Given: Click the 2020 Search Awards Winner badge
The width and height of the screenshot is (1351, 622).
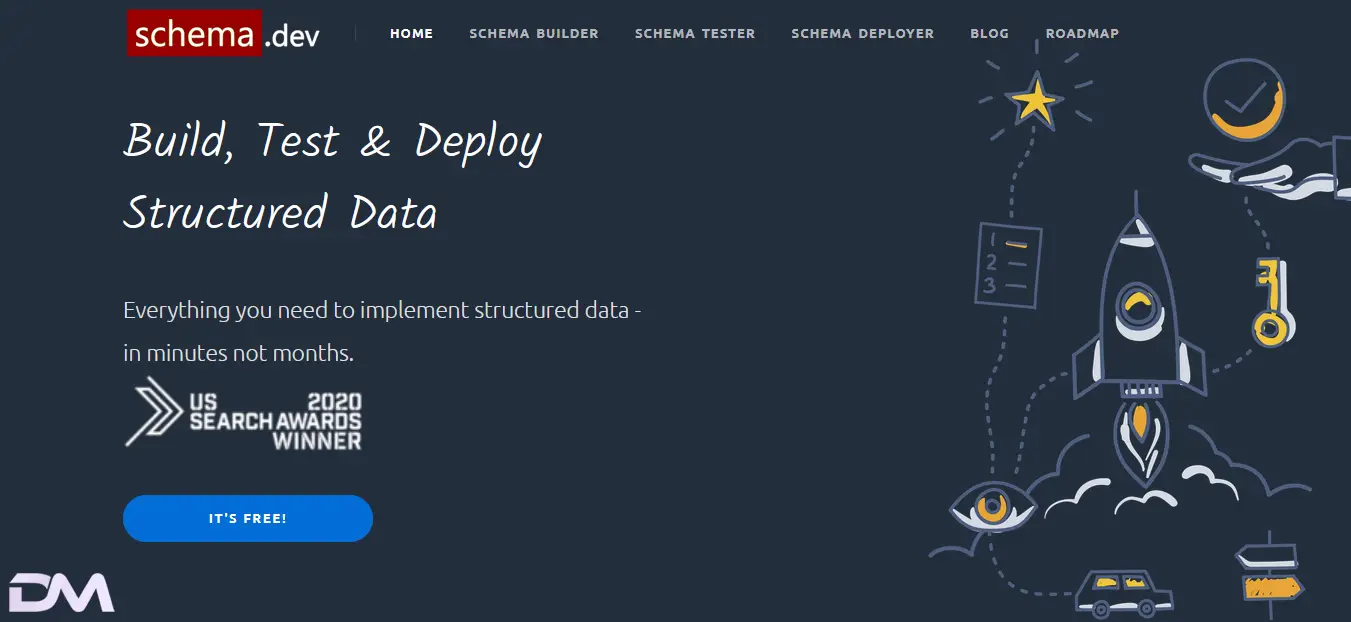Looking at the screenshot, I should [276, 420].
